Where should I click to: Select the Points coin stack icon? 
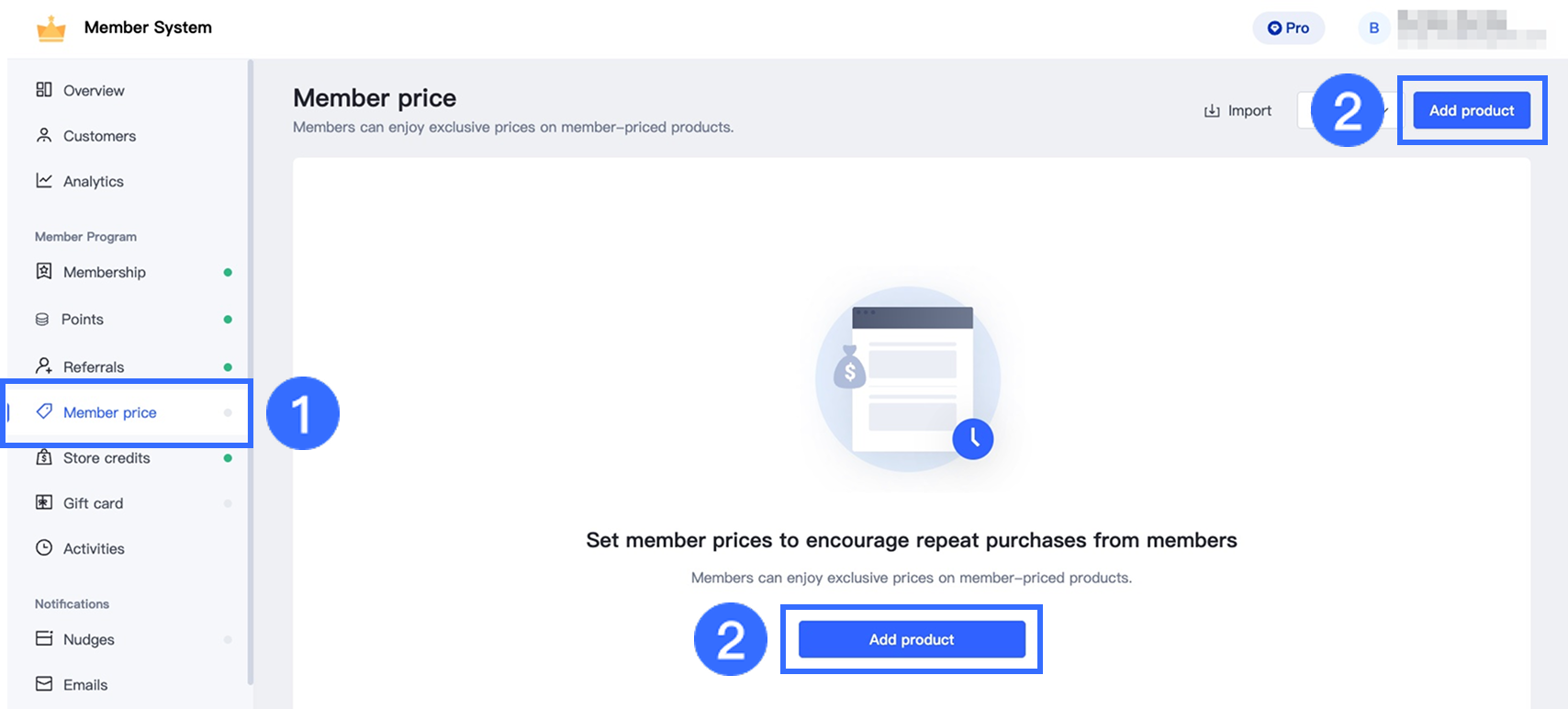[x=42, y=320]
